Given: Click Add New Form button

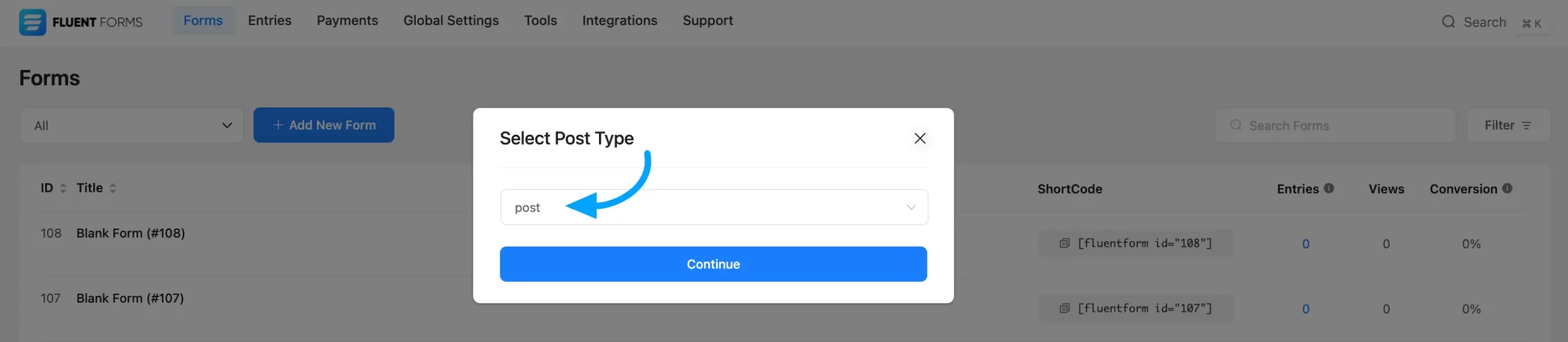Looking at the screenshot, I should (x=323, y=125).
